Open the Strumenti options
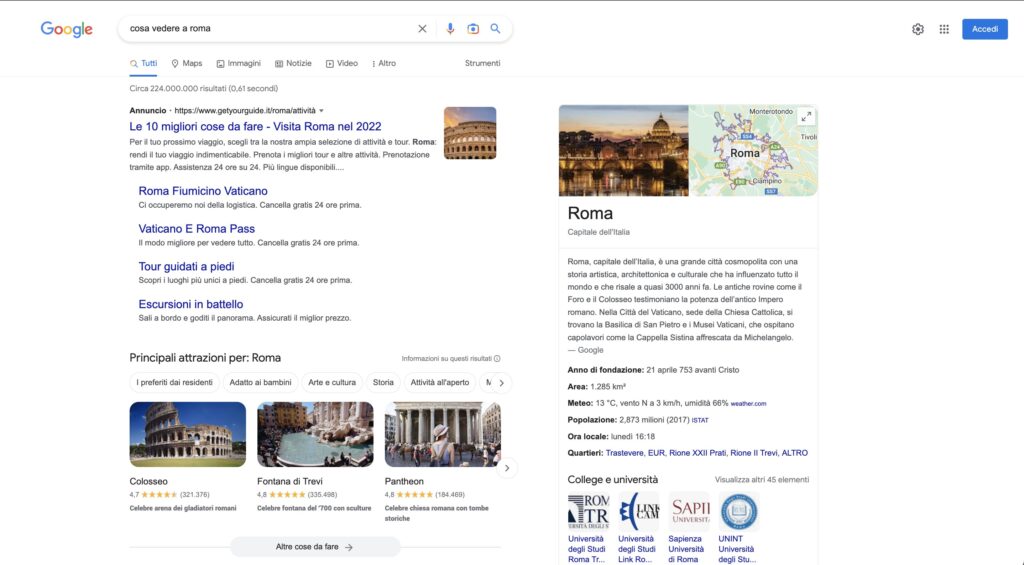1024x565 pixels. 483,63
